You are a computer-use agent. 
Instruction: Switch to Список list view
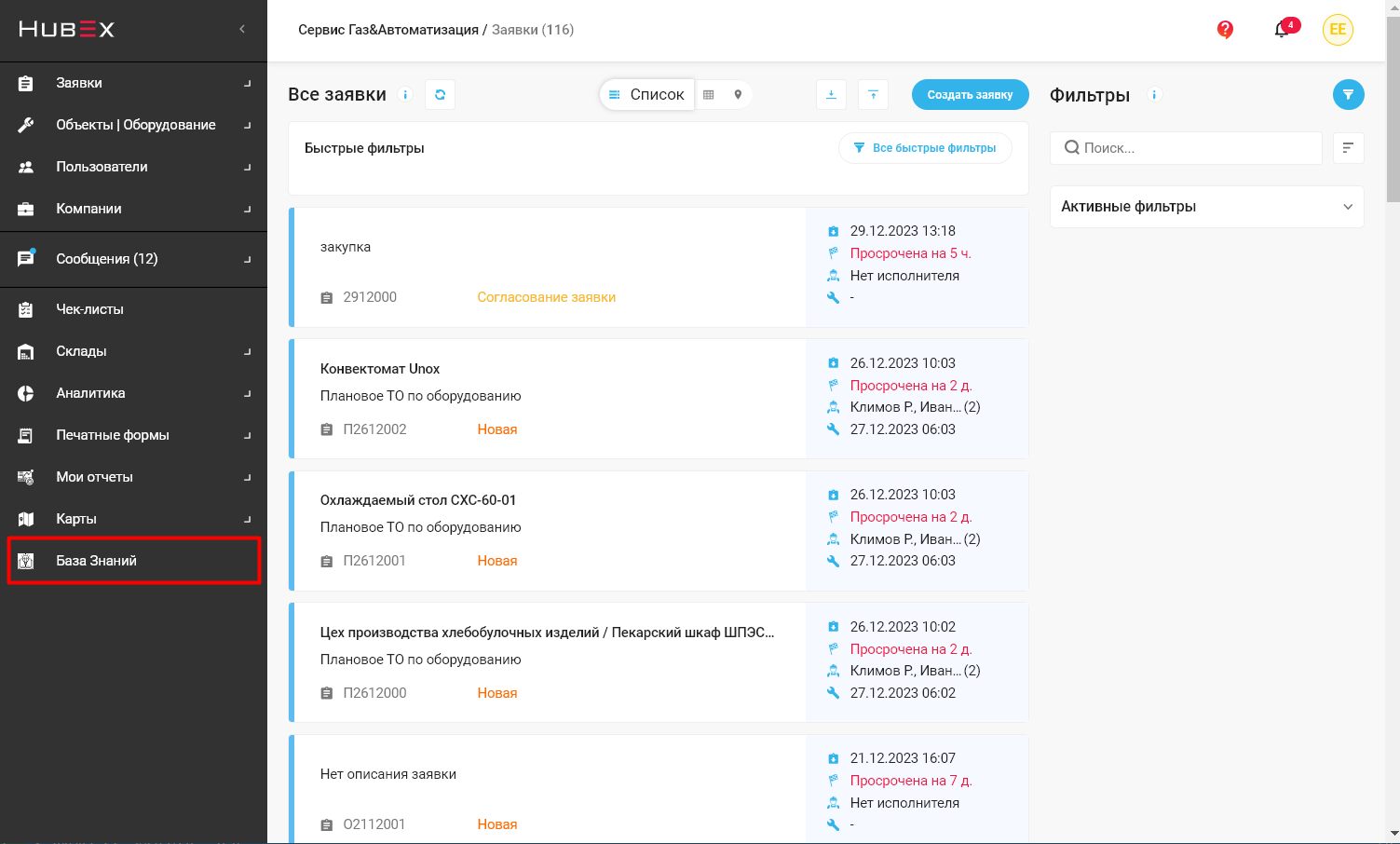click(x=647, y=94)
